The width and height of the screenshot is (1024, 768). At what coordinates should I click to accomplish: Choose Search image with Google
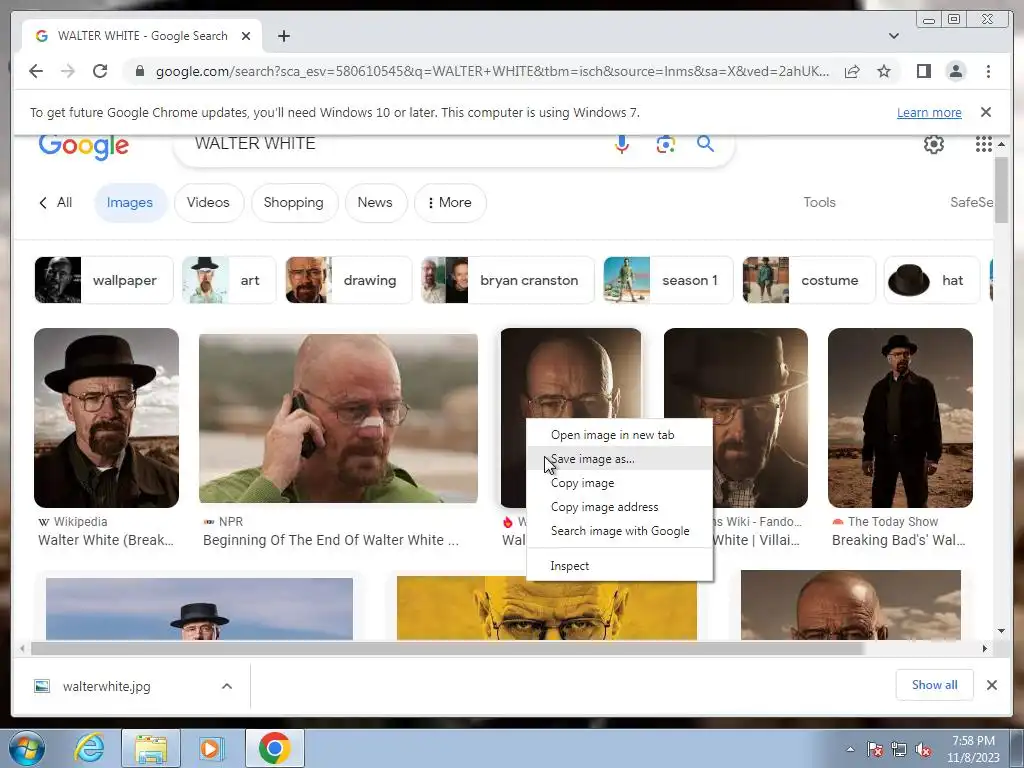tap(619, 531)
